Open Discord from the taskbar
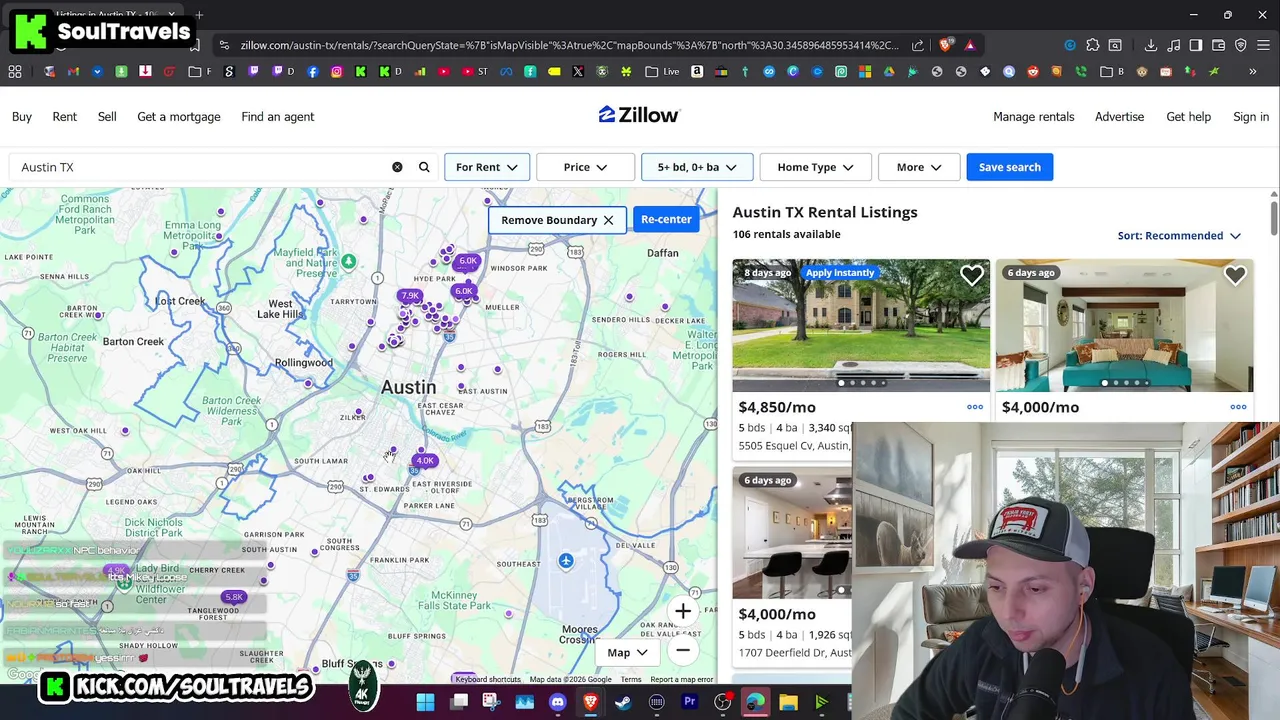This screenshot has width=1280, height=720. 557,702
